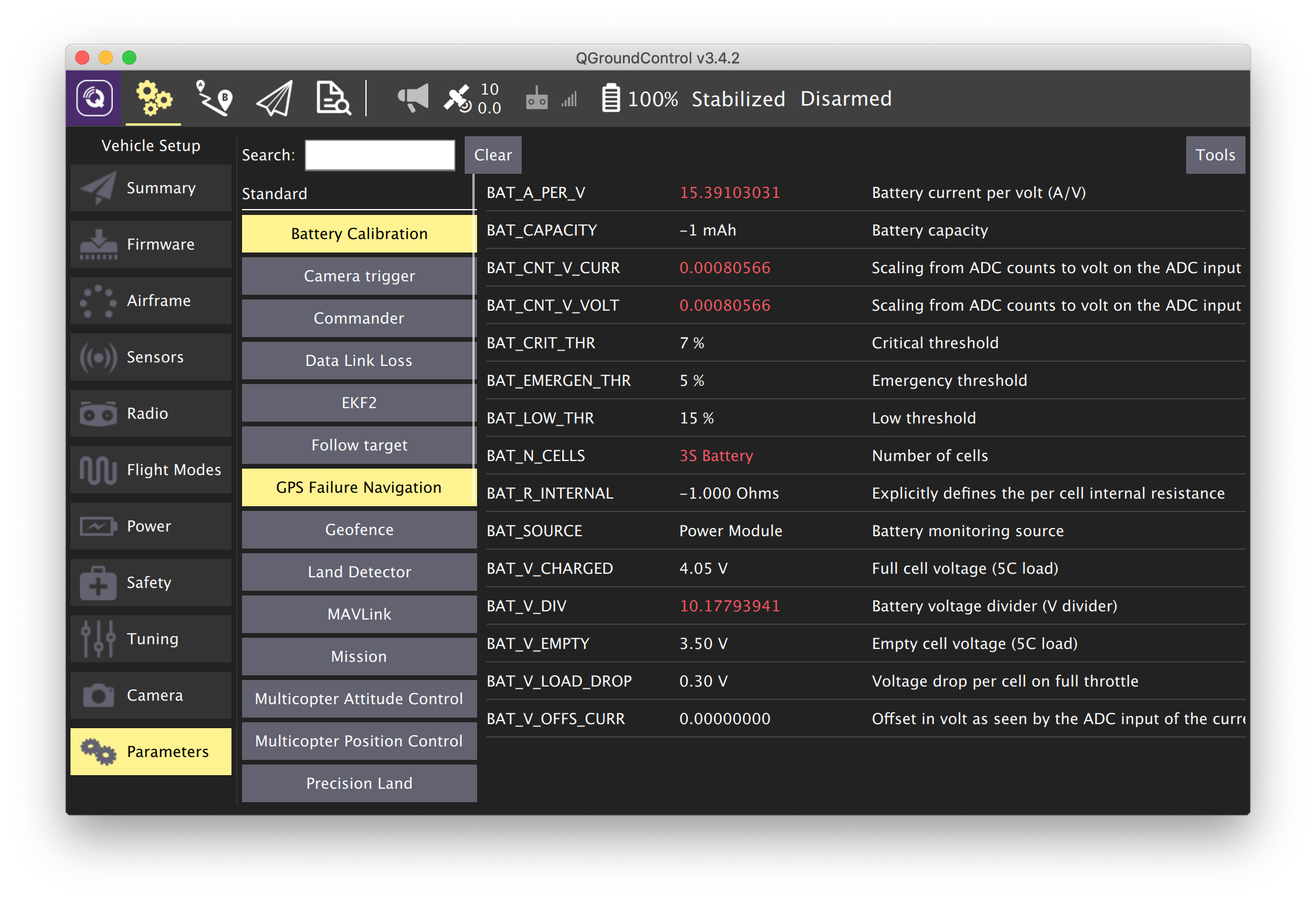Image resolution: width=1316 pixels, height=902 pixels.
Task: Edit BAT_V_OFFS_CURR parameter row
Action: pos(865,719)
